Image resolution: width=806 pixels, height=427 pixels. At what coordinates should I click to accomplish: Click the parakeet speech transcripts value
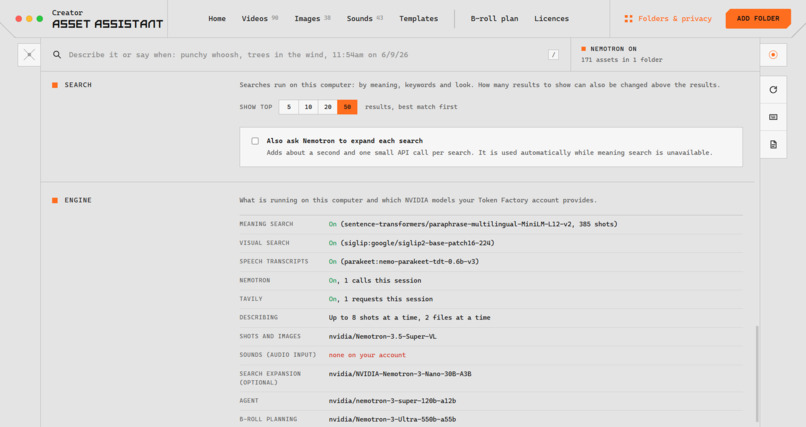point(409,262)
